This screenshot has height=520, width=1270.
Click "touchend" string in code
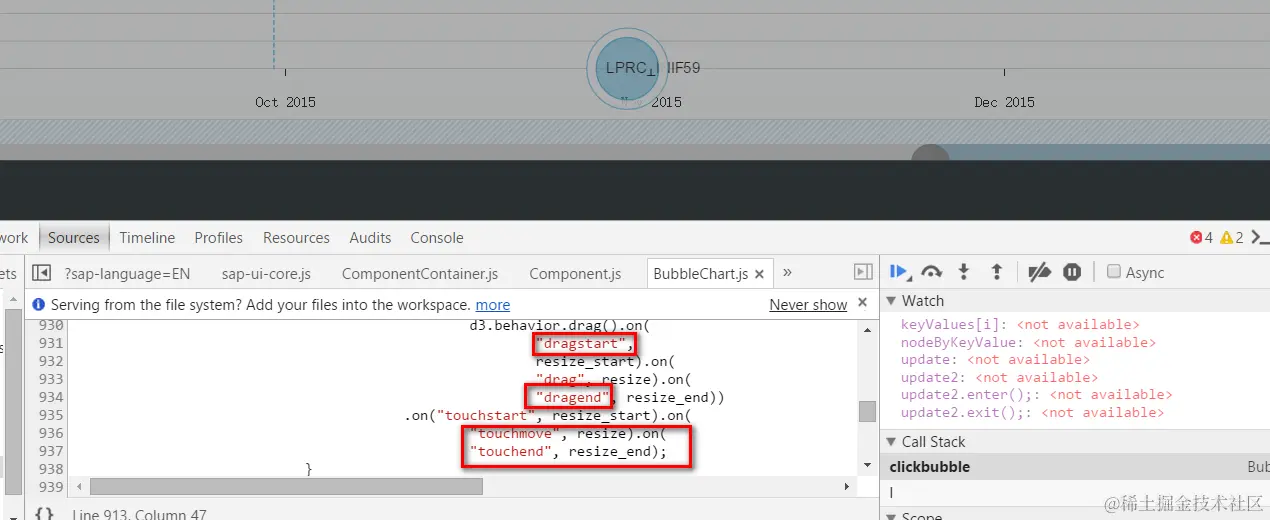(x=511, y=451)
